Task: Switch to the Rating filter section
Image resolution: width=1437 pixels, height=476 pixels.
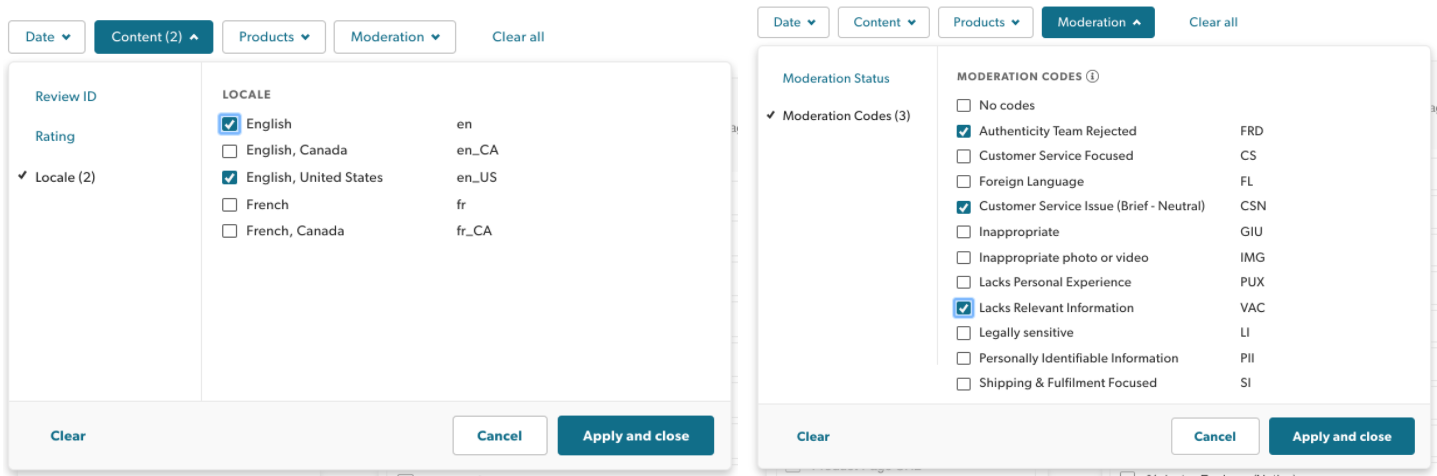Action: (55, 137)
